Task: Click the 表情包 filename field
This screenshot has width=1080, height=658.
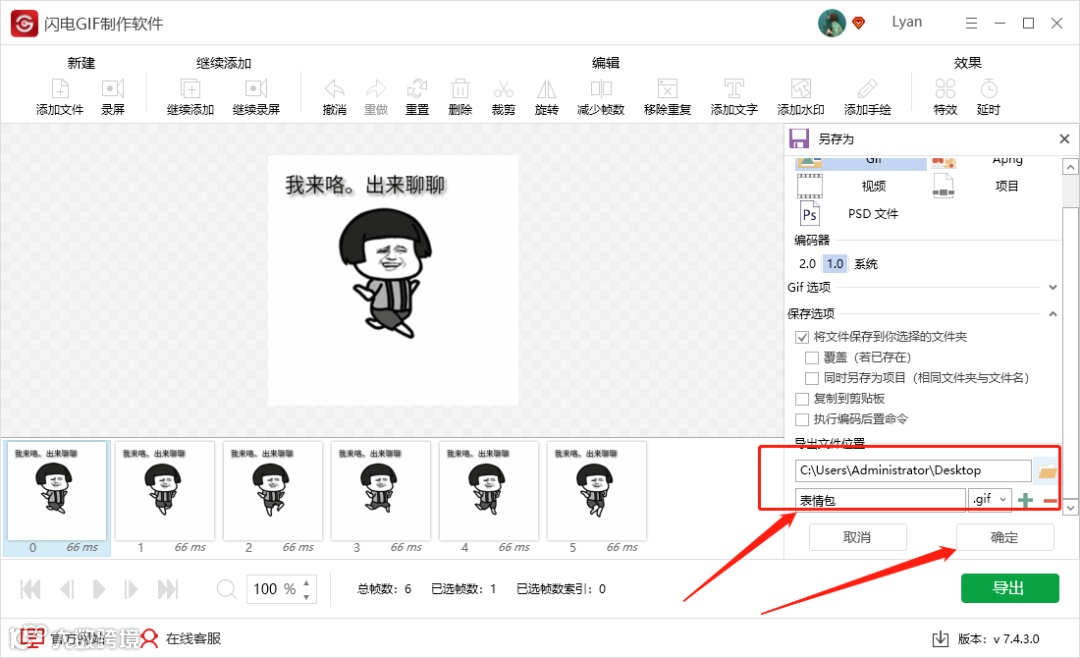Action: coord(880,500)
